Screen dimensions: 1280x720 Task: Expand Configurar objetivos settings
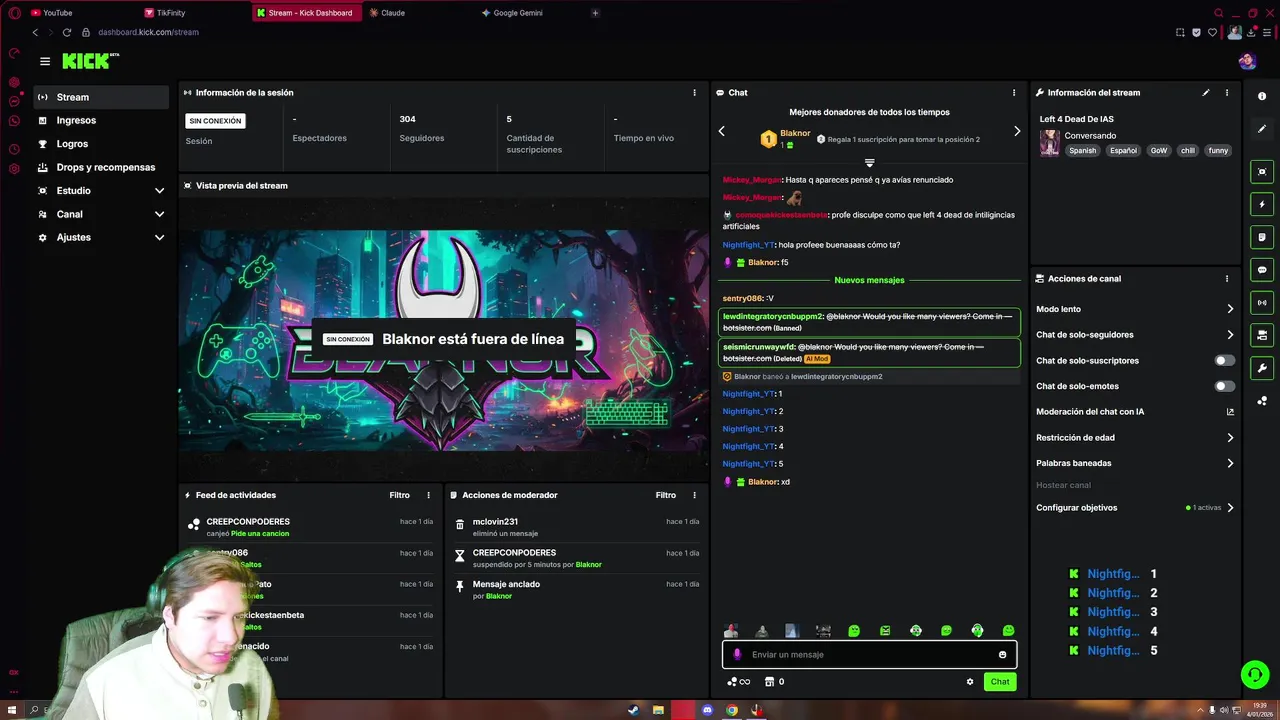pos(1230,507)
